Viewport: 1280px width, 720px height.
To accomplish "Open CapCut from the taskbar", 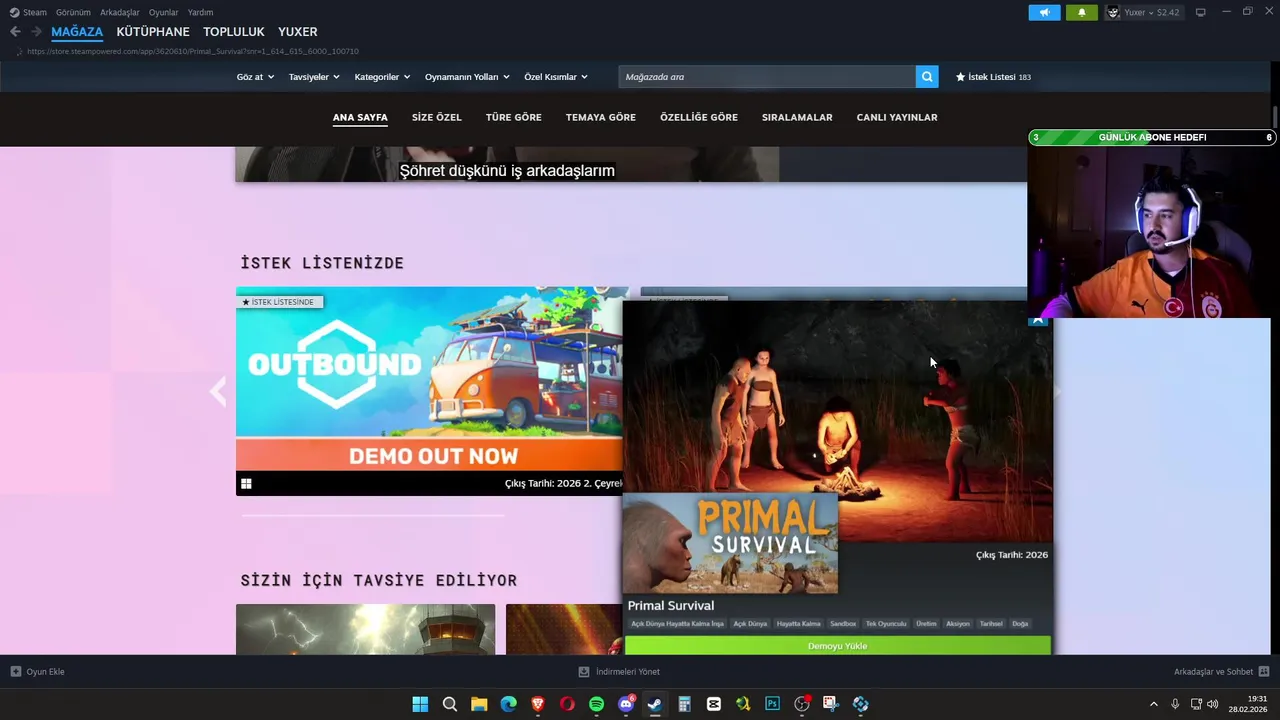I will pos(714,704).
